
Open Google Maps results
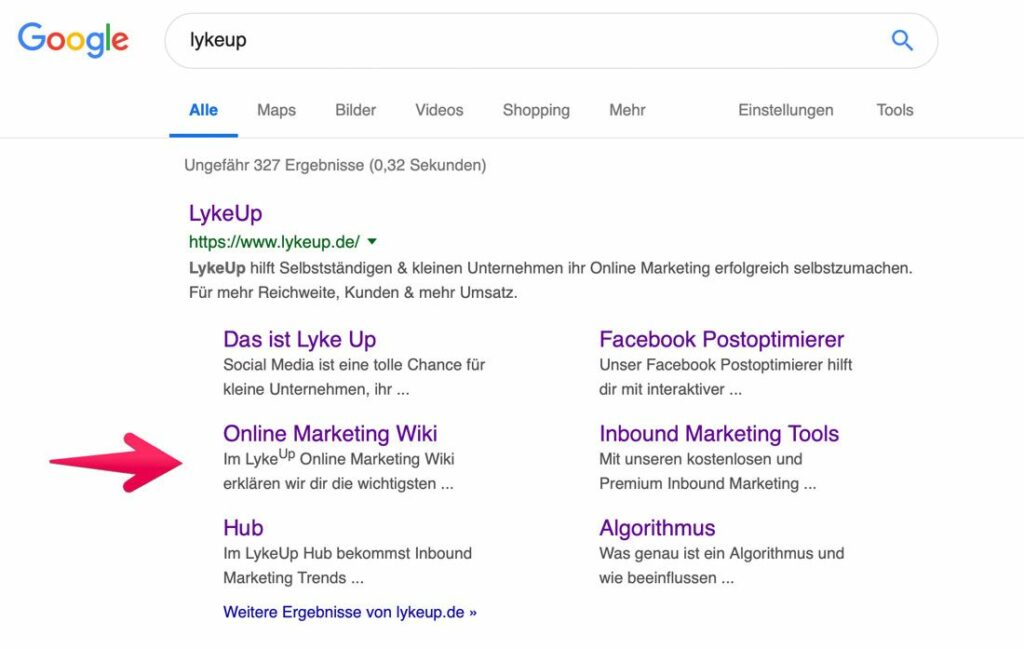coord(275,110)
